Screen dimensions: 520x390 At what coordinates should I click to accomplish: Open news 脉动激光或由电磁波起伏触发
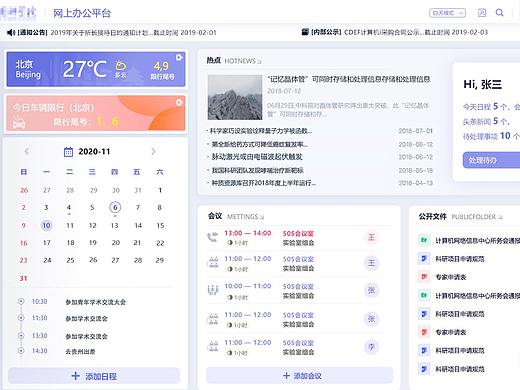pos(257,157)
